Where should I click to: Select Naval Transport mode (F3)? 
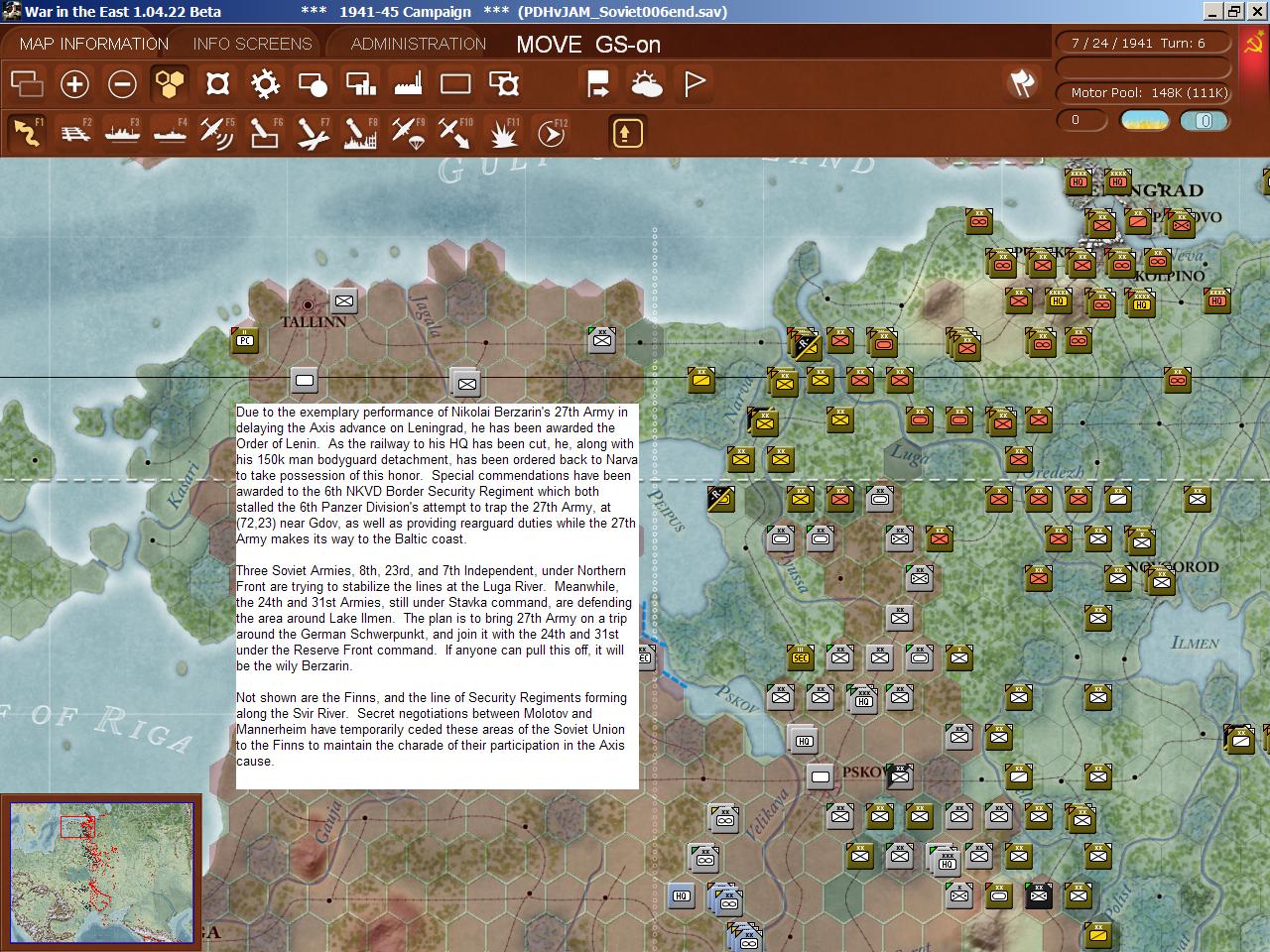(122, 132)
